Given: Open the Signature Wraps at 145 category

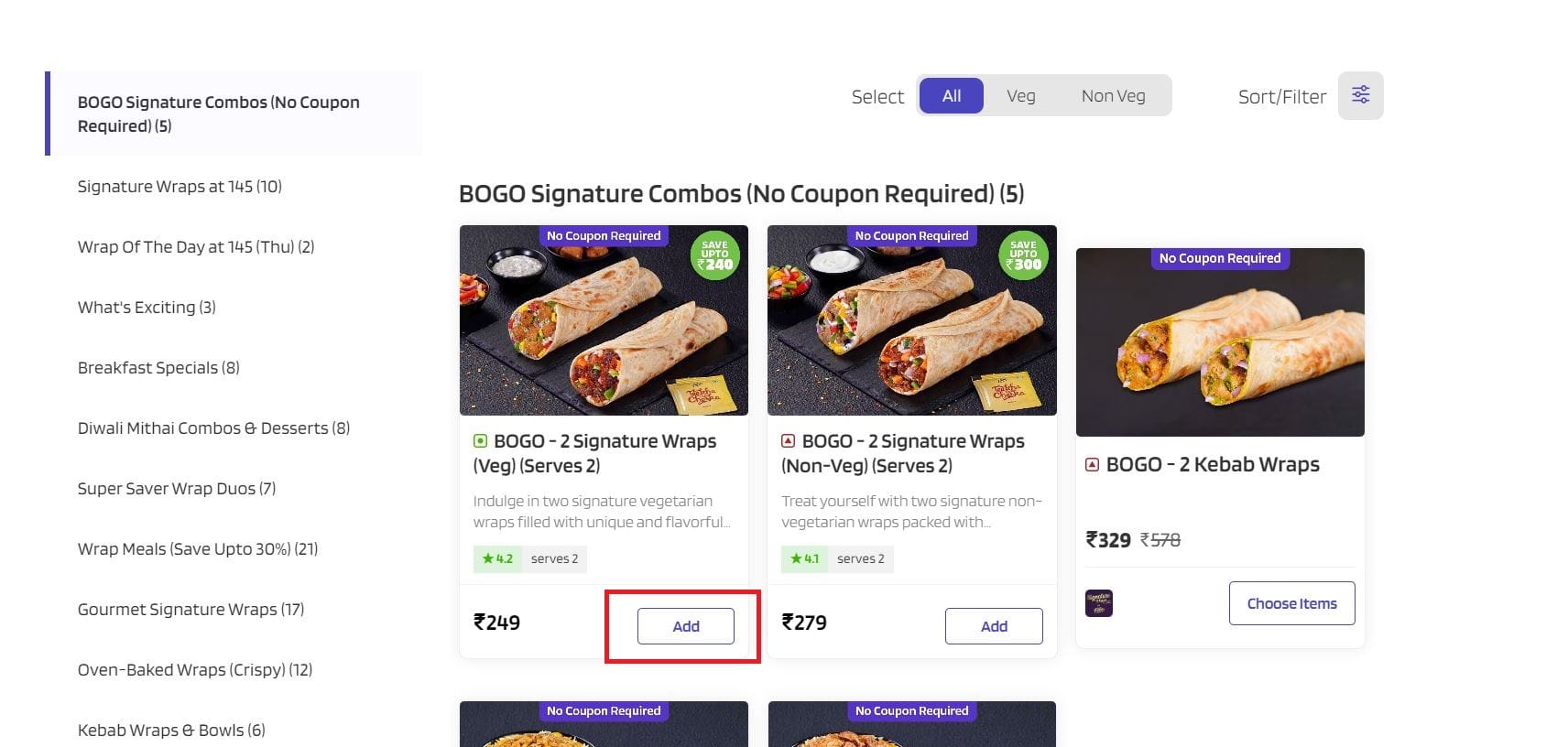Looking at the screenshot, I should point(180,187).
